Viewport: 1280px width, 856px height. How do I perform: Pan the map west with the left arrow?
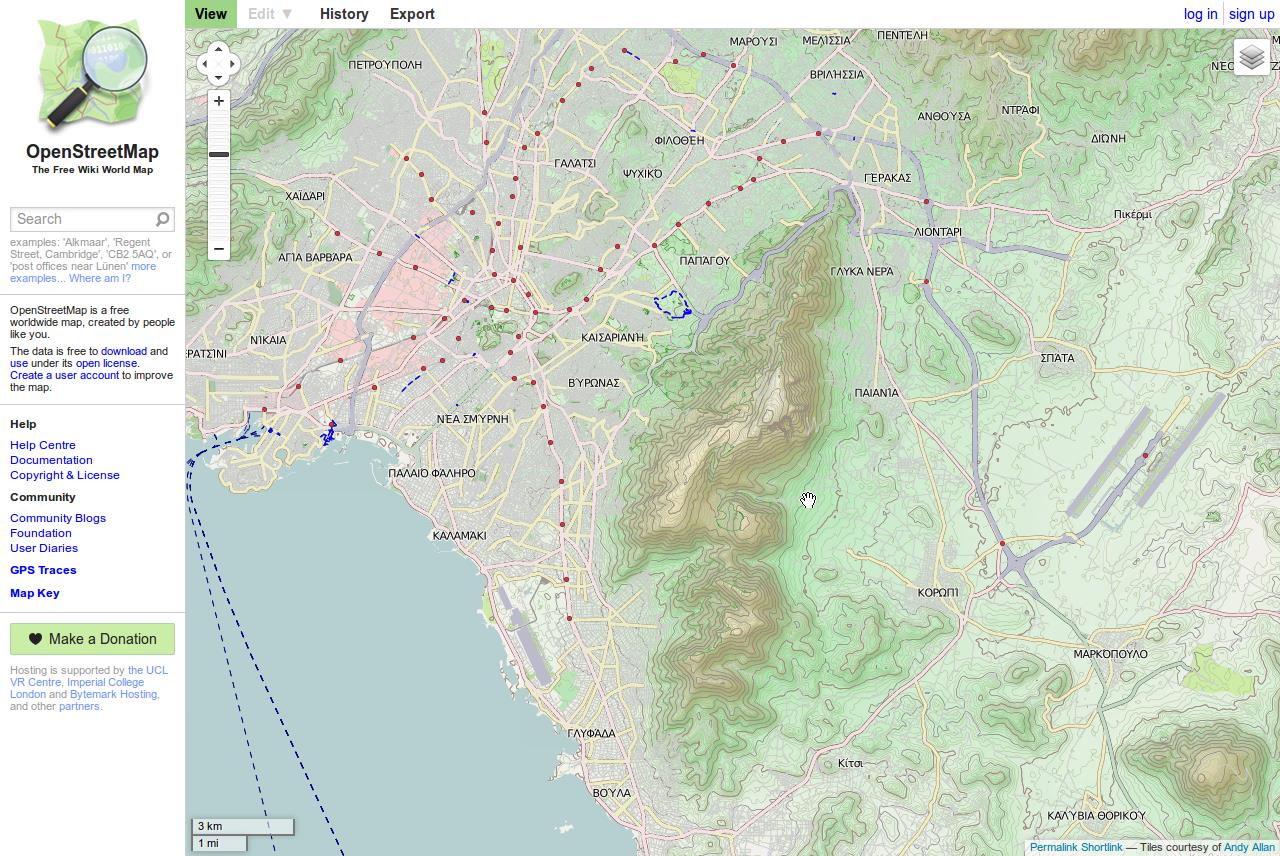point(205,64)
